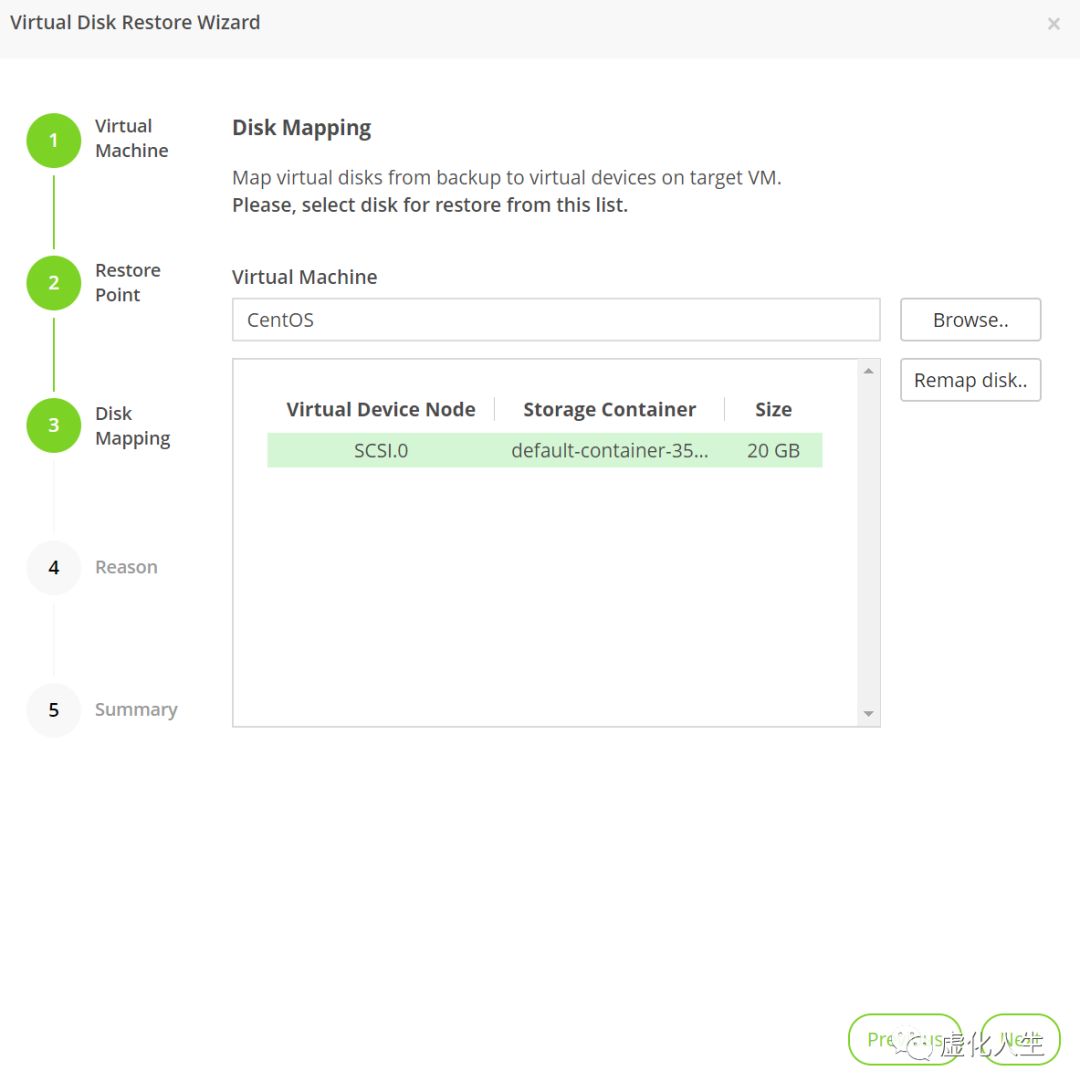Go to the Previous wizard step

905,1039
